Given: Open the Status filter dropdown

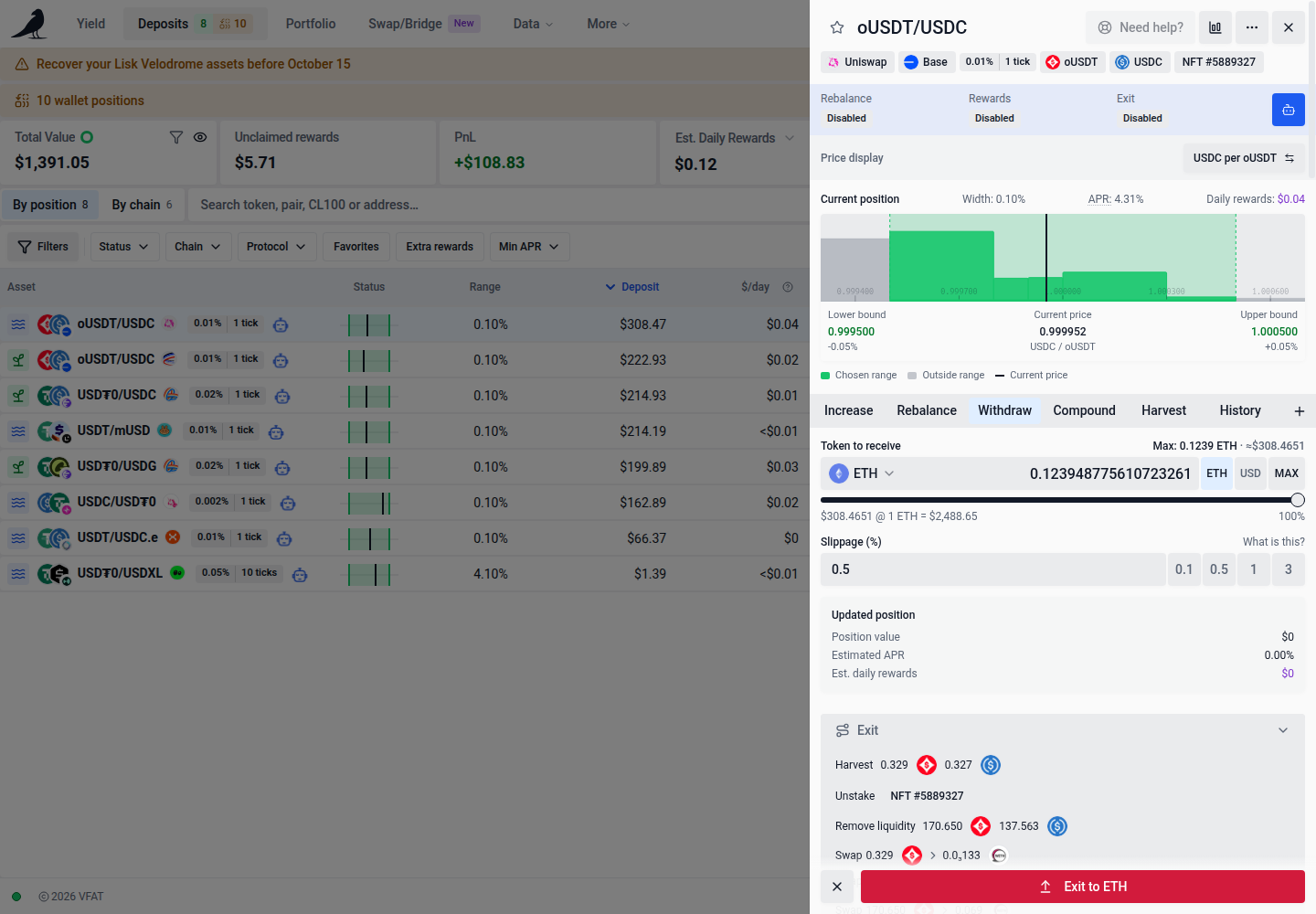Looking at the screenshot, I should coord(123,247).
